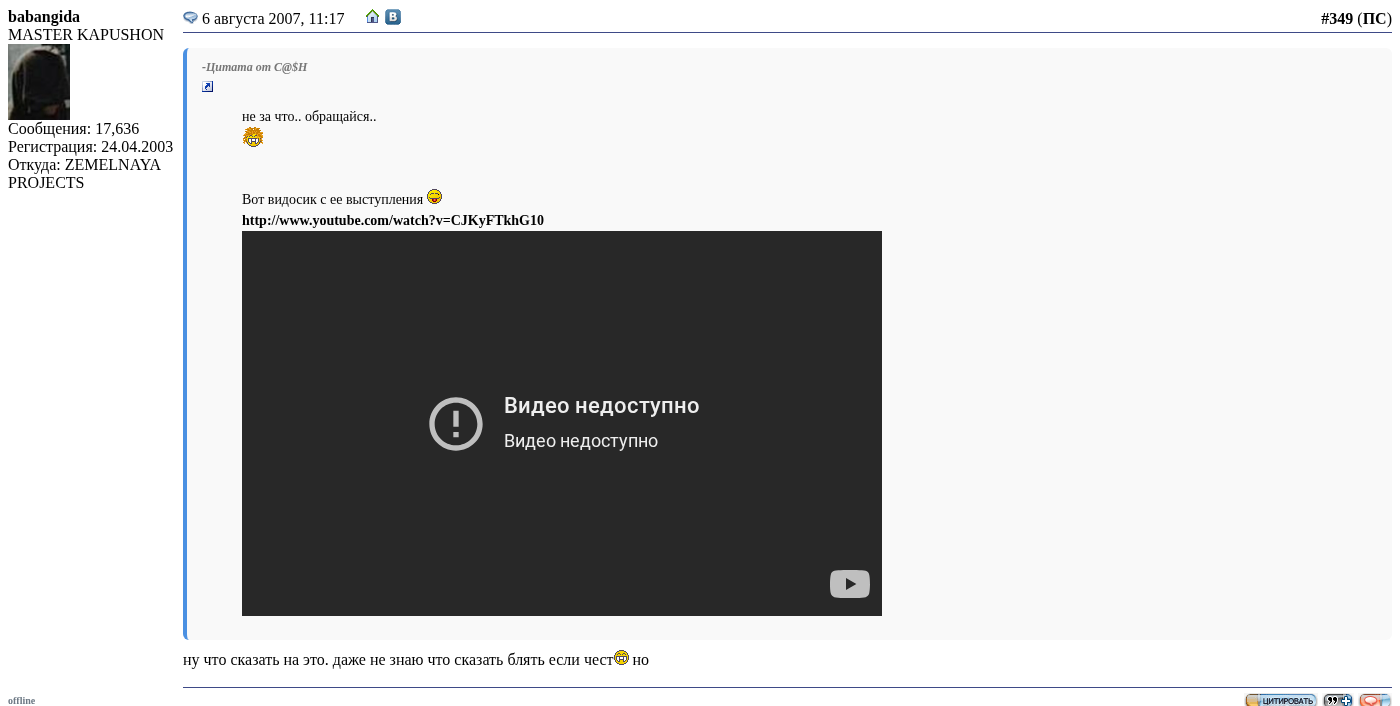Click the red quick reply bubble icon

1374,700
